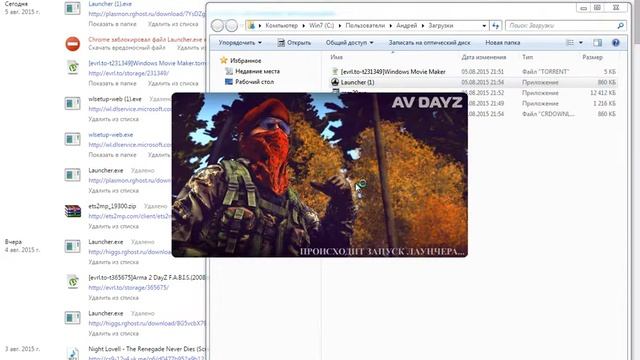Viewport: 640px width, 360px height.
Task: Click the Избранное star icon in navigation pane
Action: coord(224,60)
